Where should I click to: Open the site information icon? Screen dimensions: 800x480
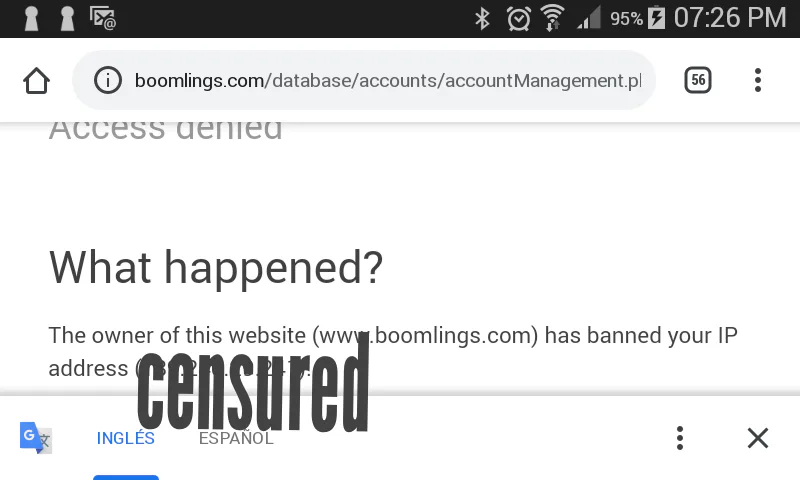click(x=108, y=80)
